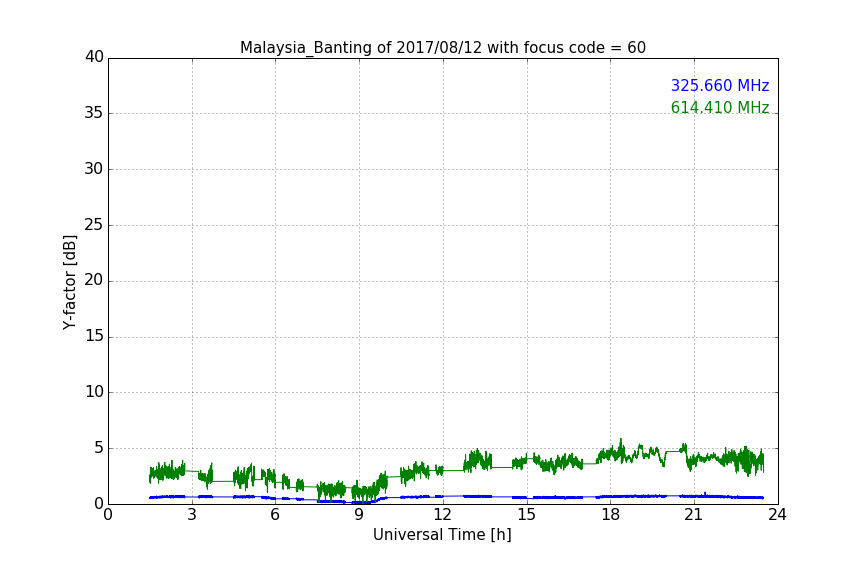Click the y-axis tick label '5'
The image size is (864, 576).
click(x=99, y=448)
